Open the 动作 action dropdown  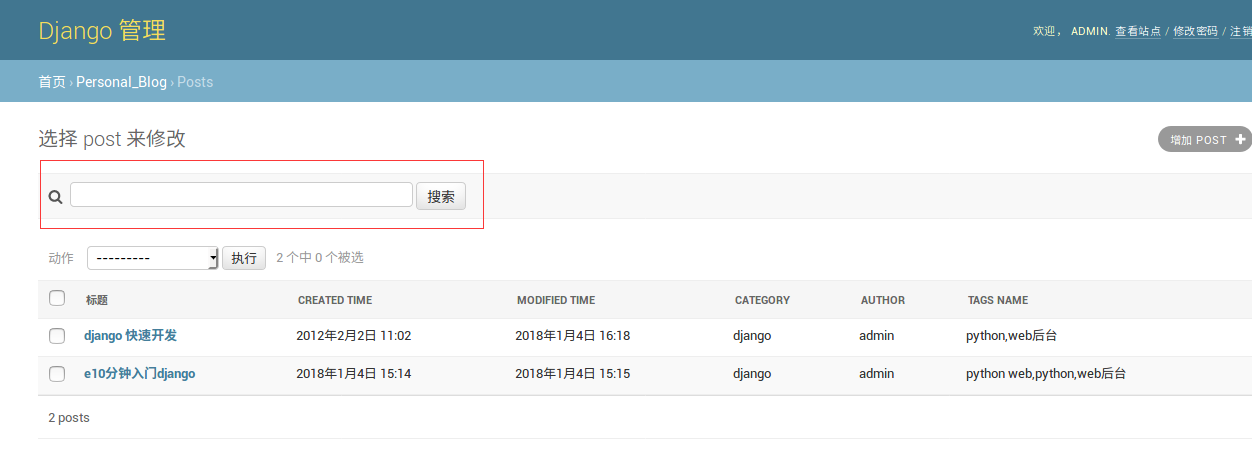coord(152,258)
